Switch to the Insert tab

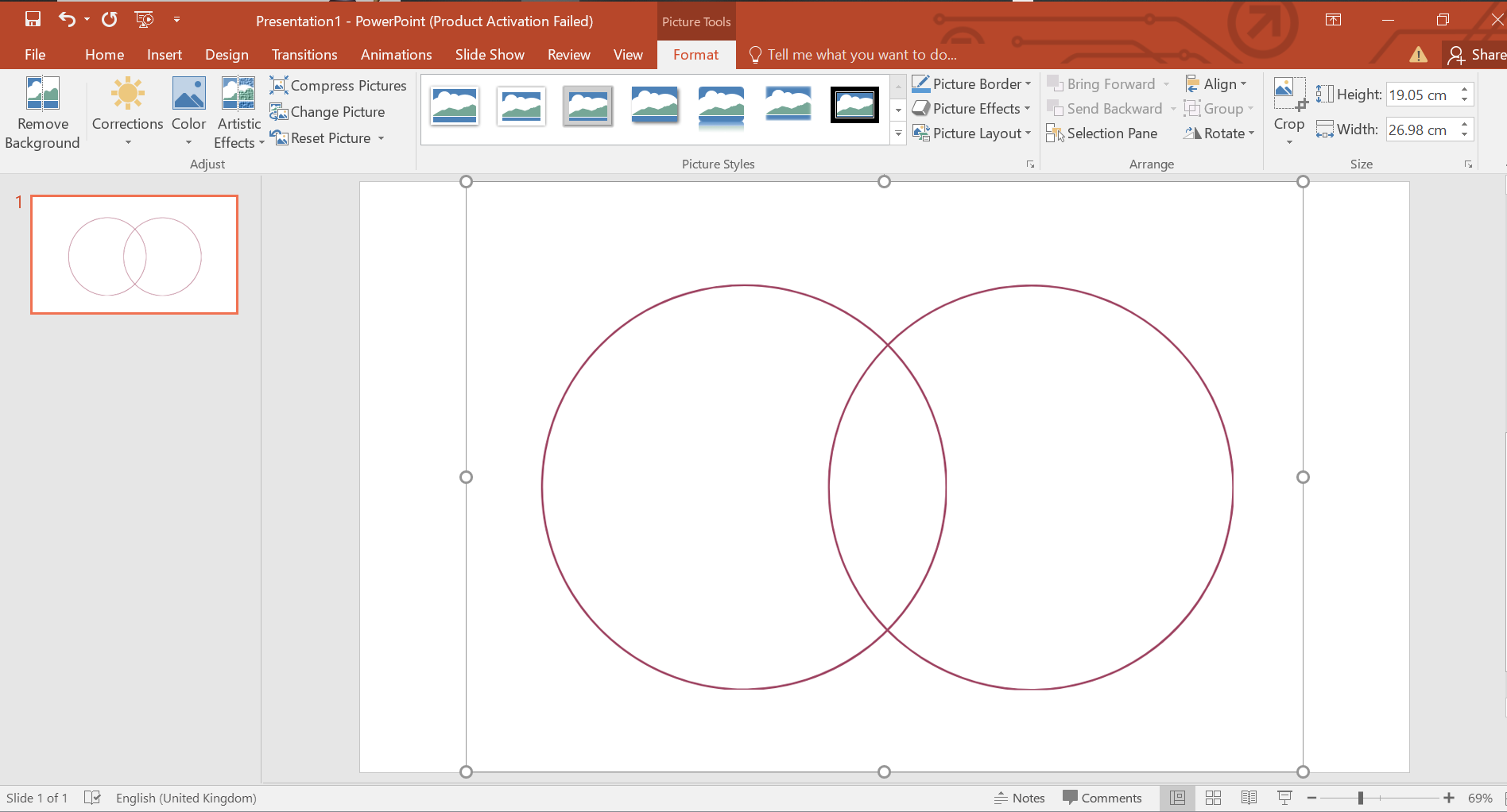tap(165, 55)
